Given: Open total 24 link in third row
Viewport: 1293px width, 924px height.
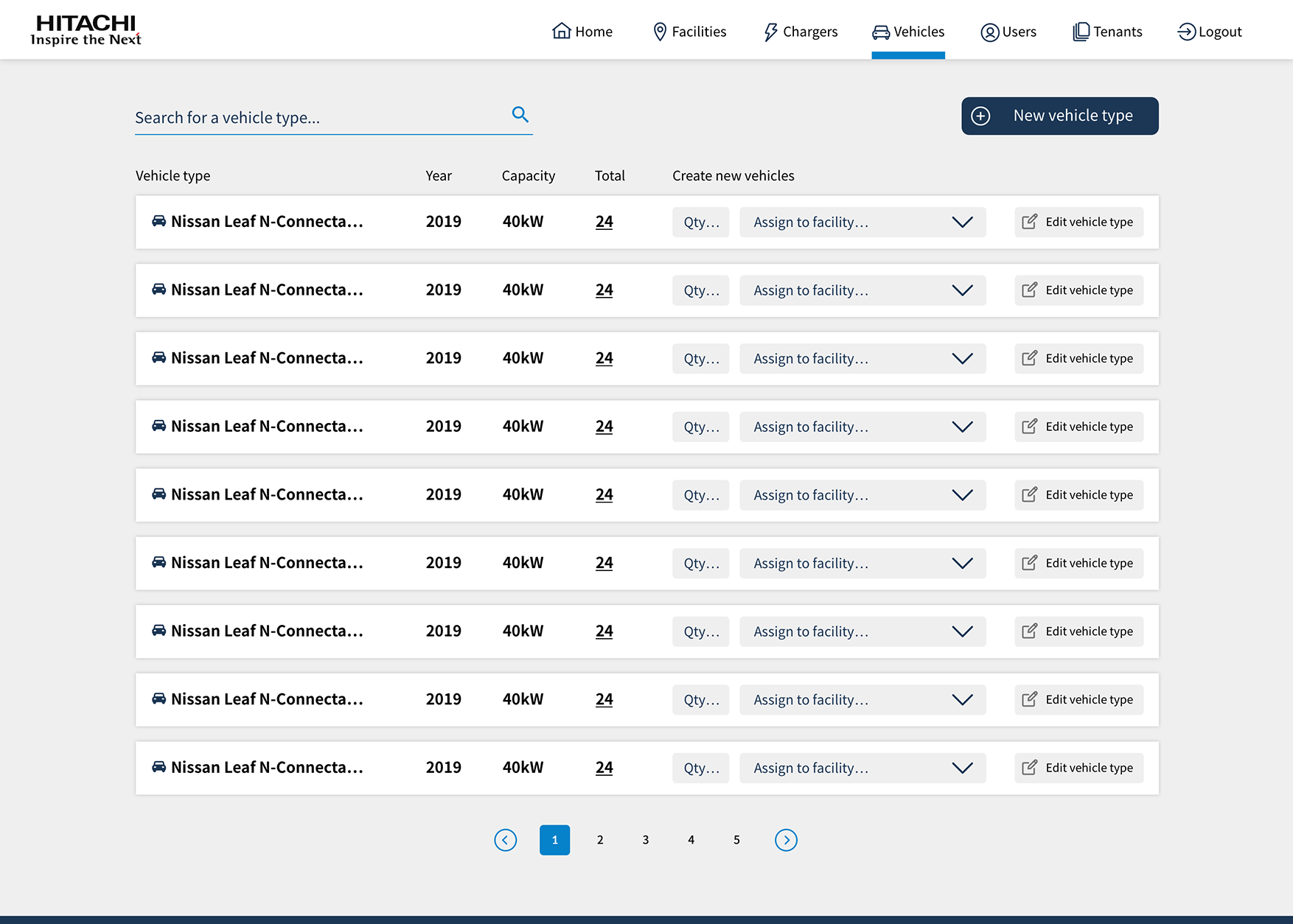Looking at the screenshot, I should coord(604,358).
